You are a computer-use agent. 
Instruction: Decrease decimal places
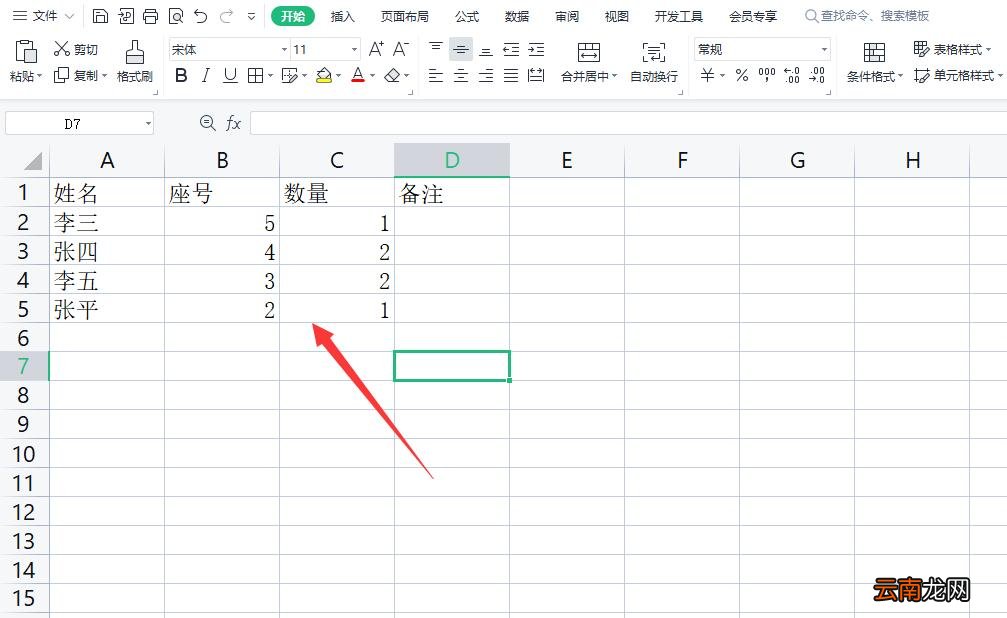click(x=817, y=76)
